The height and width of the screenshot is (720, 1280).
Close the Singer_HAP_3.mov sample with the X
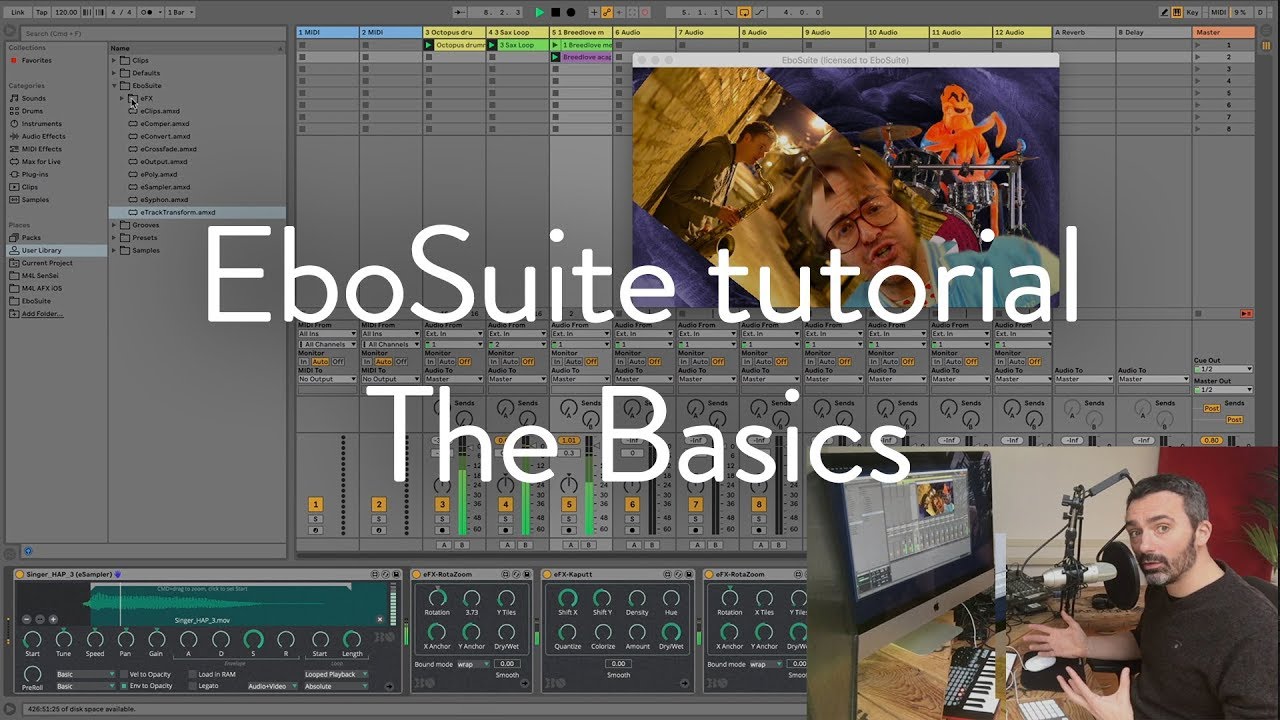point(379,619)
